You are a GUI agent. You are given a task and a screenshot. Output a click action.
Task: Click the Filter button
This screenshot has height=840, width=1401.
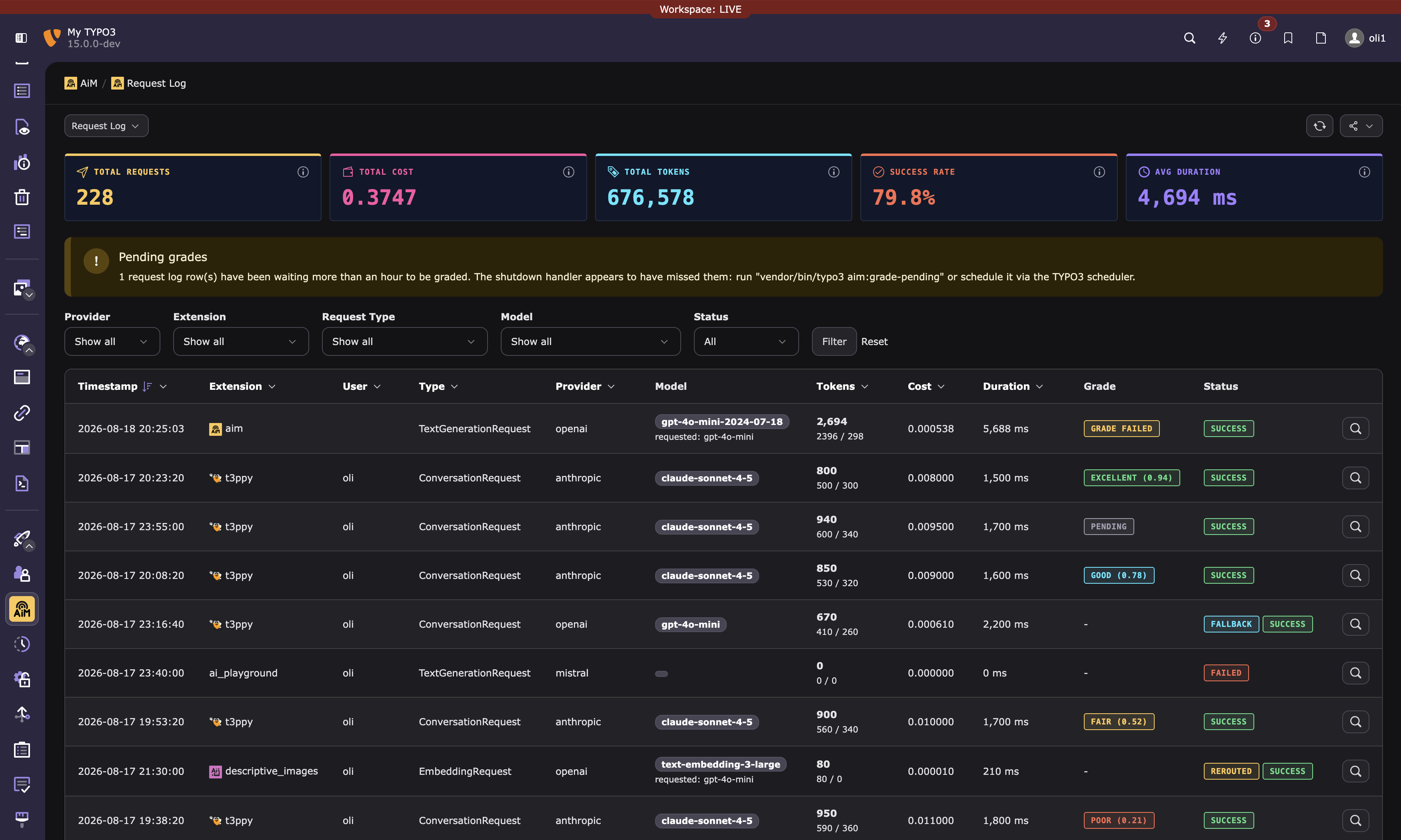pos(834,341)
